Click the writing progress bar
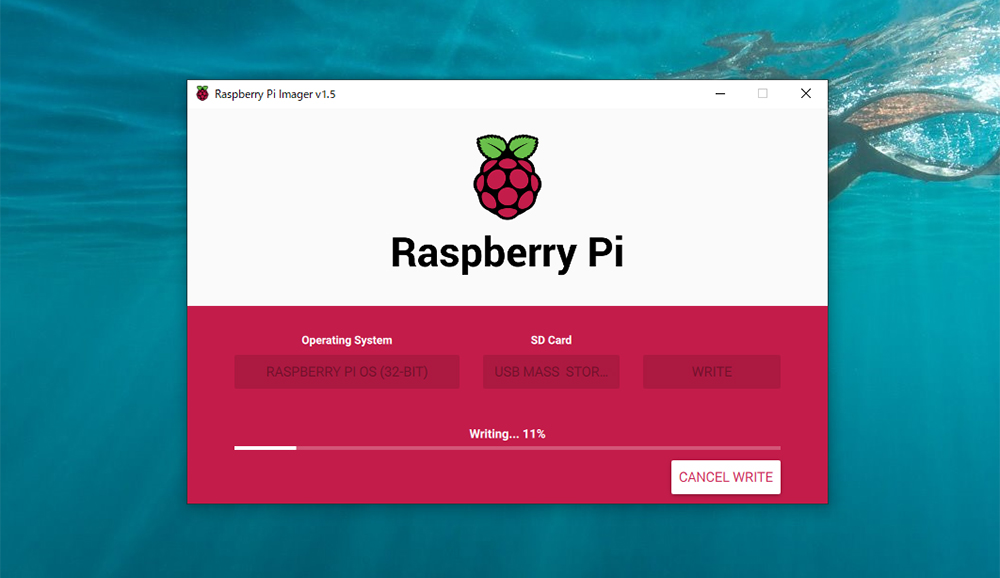 507,448
